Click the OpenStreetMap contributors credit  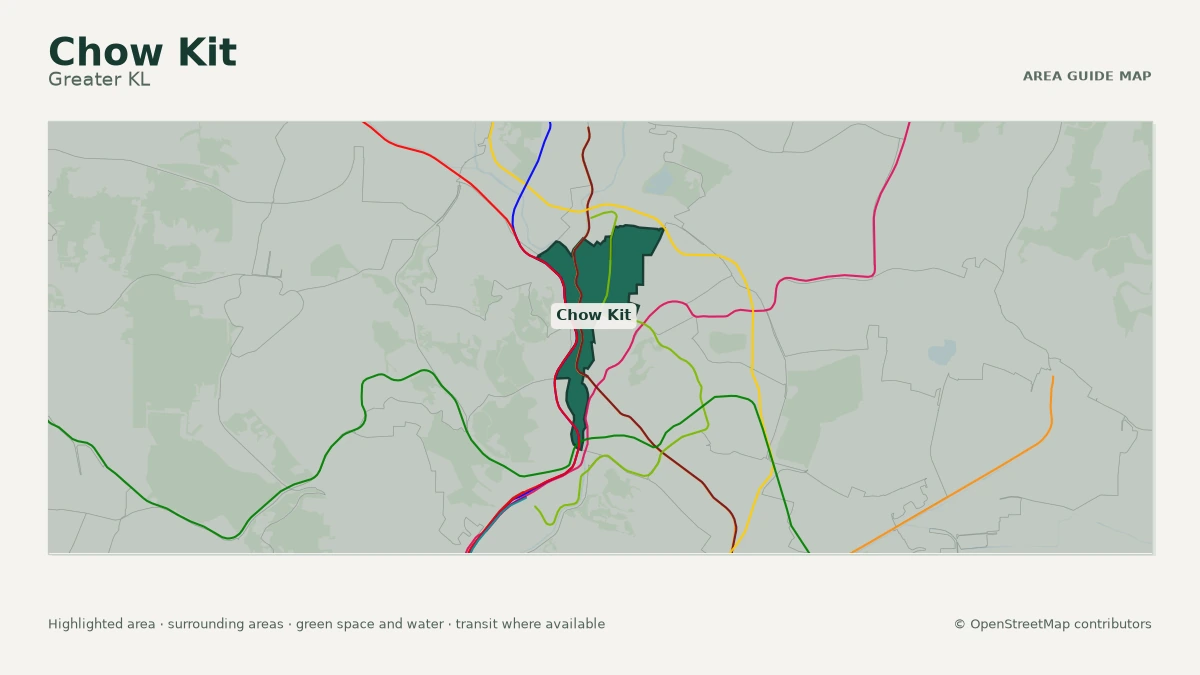click(1052, 624)
